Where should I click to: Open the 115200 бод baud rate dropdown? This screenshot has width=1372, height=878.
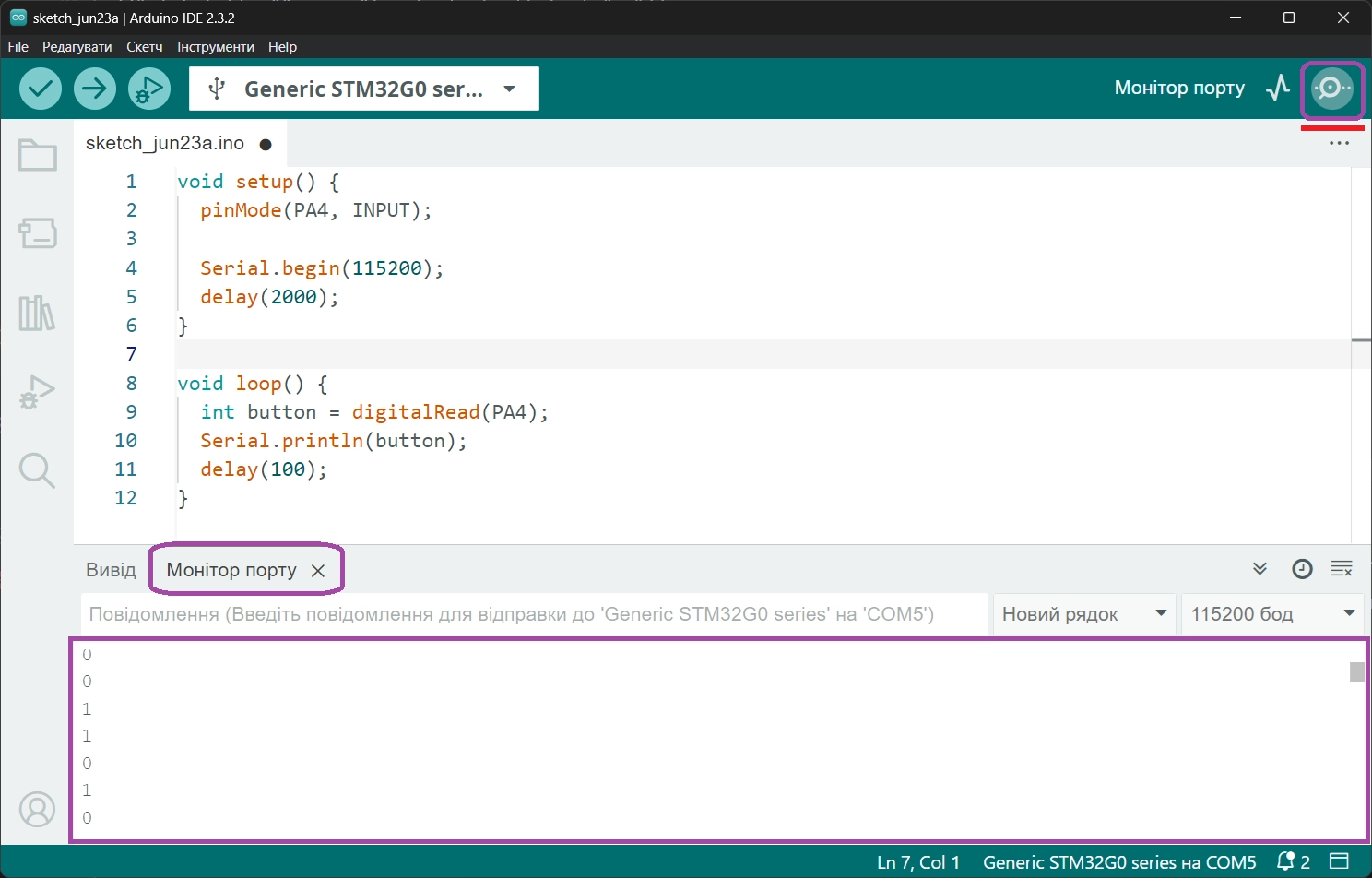point(1271,614)
